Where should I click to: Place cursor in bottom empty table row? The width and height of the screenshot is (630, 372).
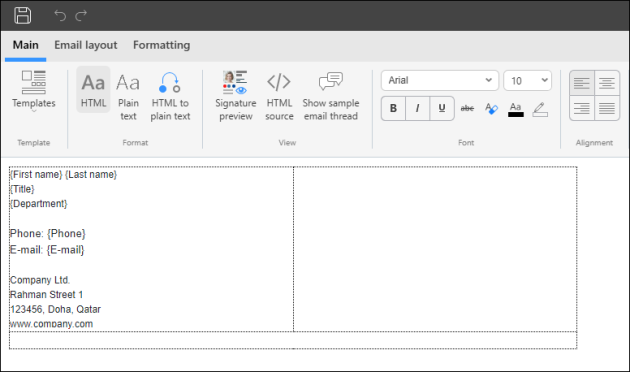pyautogui.click(x=293, y=340)
